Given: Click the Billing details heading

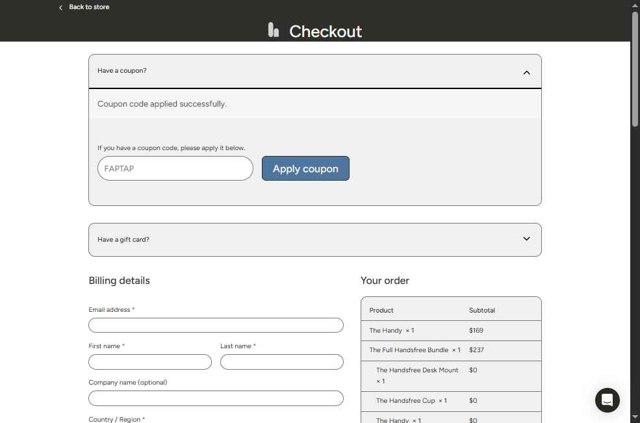Looking at the screenshot, I should pyautogui.click(x=119, y=281).
